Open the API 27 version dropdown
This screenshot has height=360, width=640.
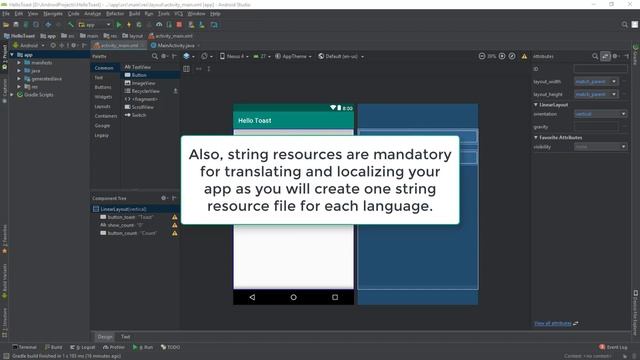point(262,56)
